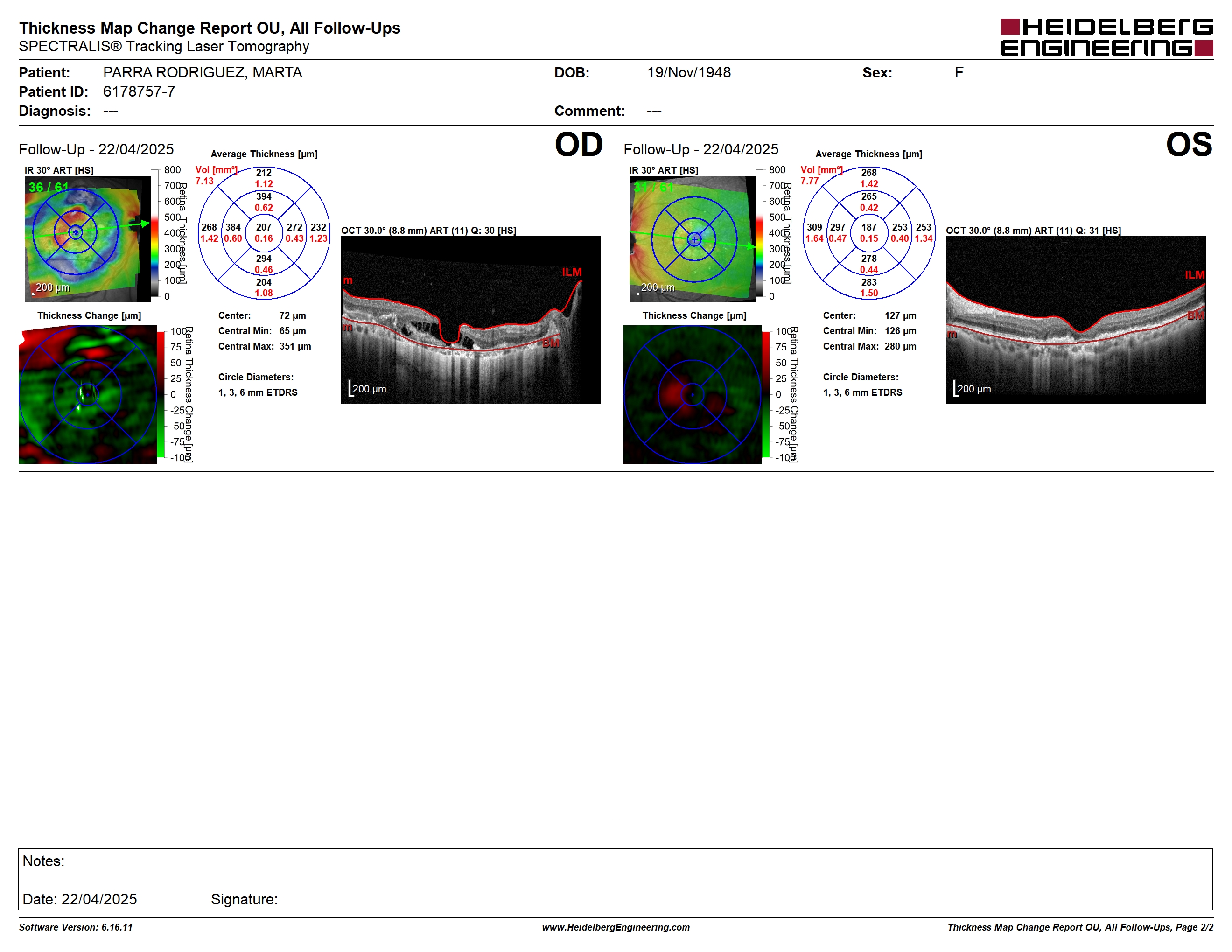Click the '200 µm' scale bar on OS B-scan
Viewport: 1232px width, 952px height.
pyautogui.click(x=972, y=389)
